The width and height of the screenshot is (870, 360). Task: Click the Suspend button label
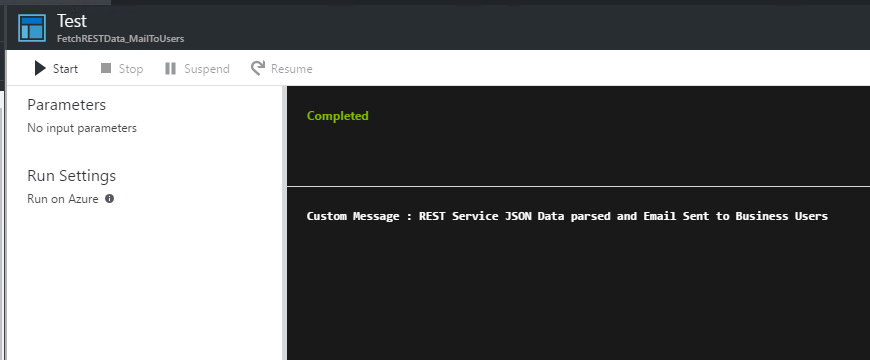[206, 69]
